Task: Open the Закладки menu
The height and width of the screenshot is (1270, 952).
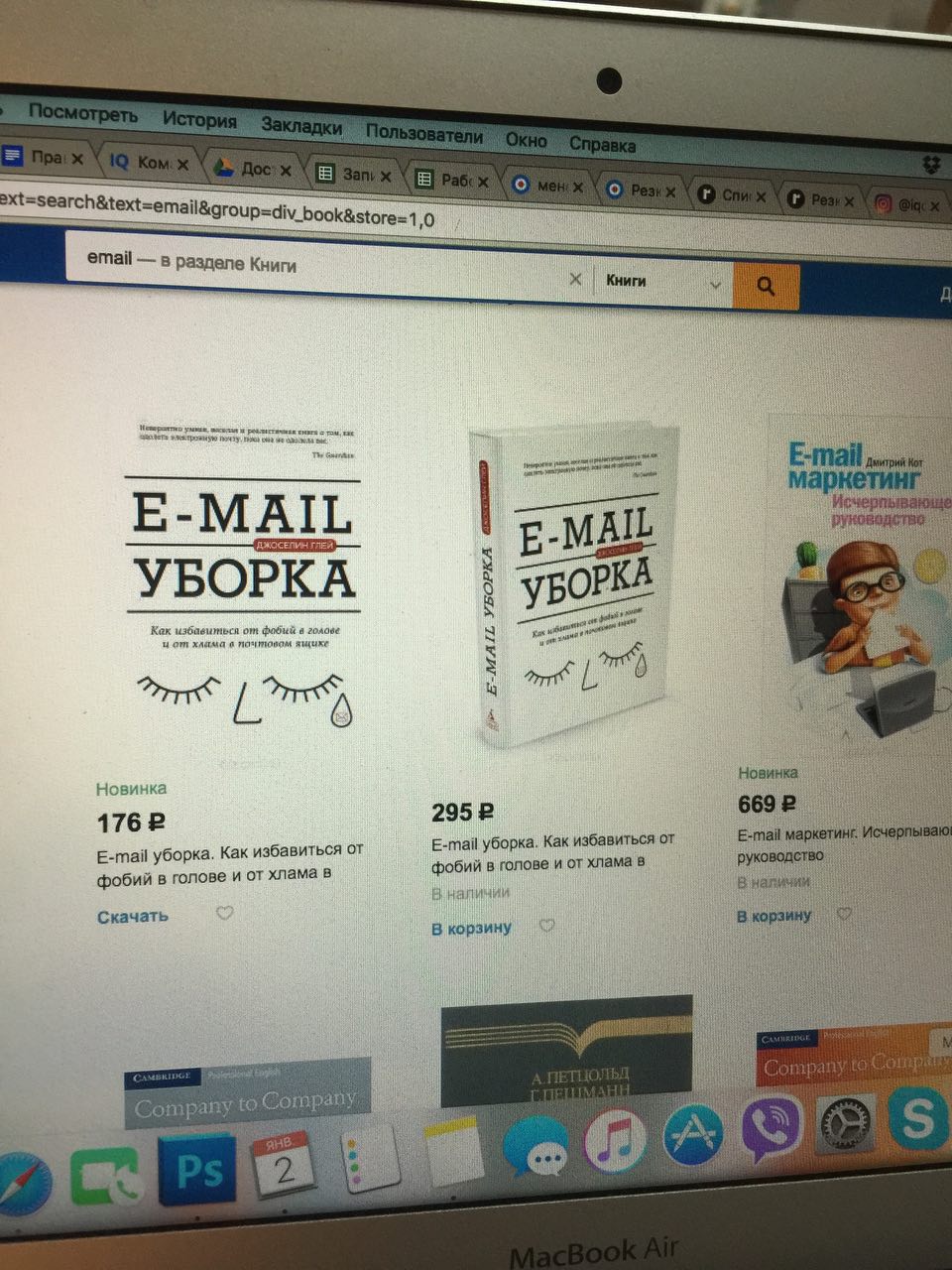Action: [x=301, y=125]
